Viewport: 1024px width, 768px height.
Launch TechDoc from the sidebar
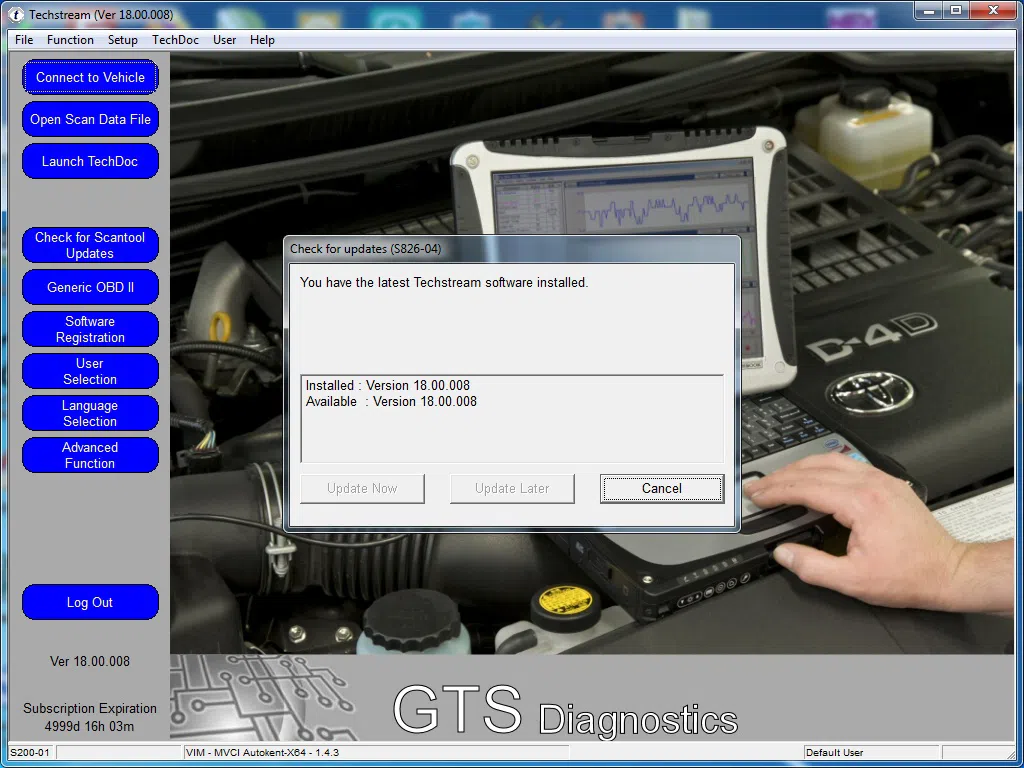click(90, 161)
